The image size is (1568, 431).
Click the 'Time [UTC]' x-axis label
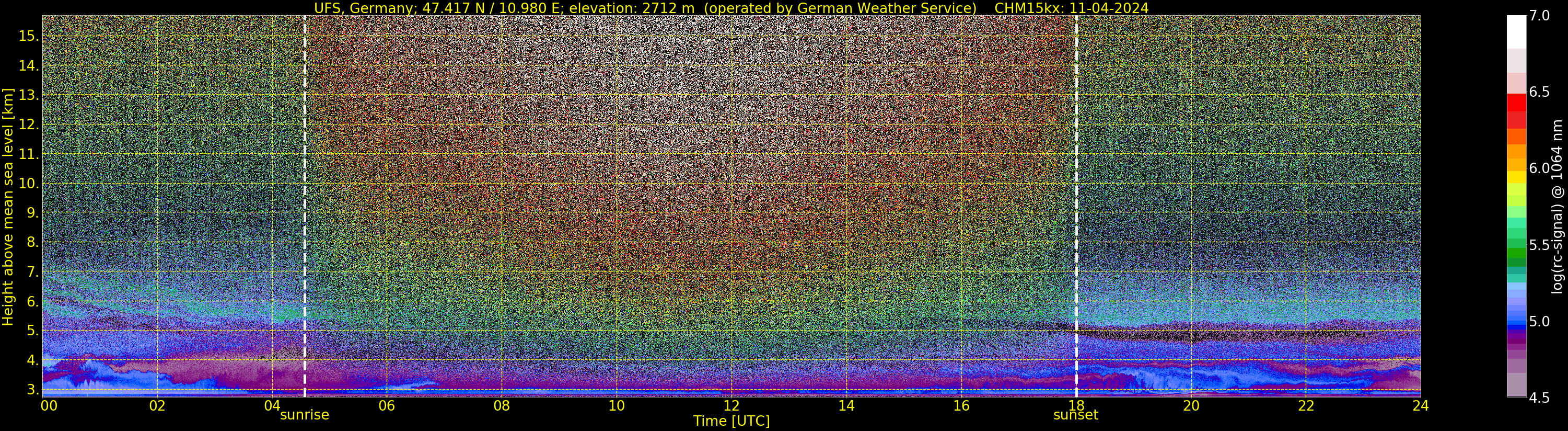pyautogui.click(x=731, y=421)
